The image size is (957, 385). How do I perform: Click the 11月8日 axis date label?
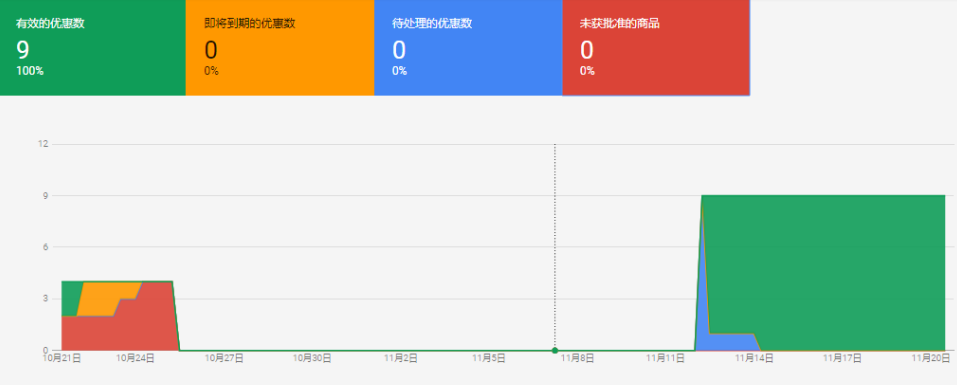pyautogui.click(x=577, y=359)
